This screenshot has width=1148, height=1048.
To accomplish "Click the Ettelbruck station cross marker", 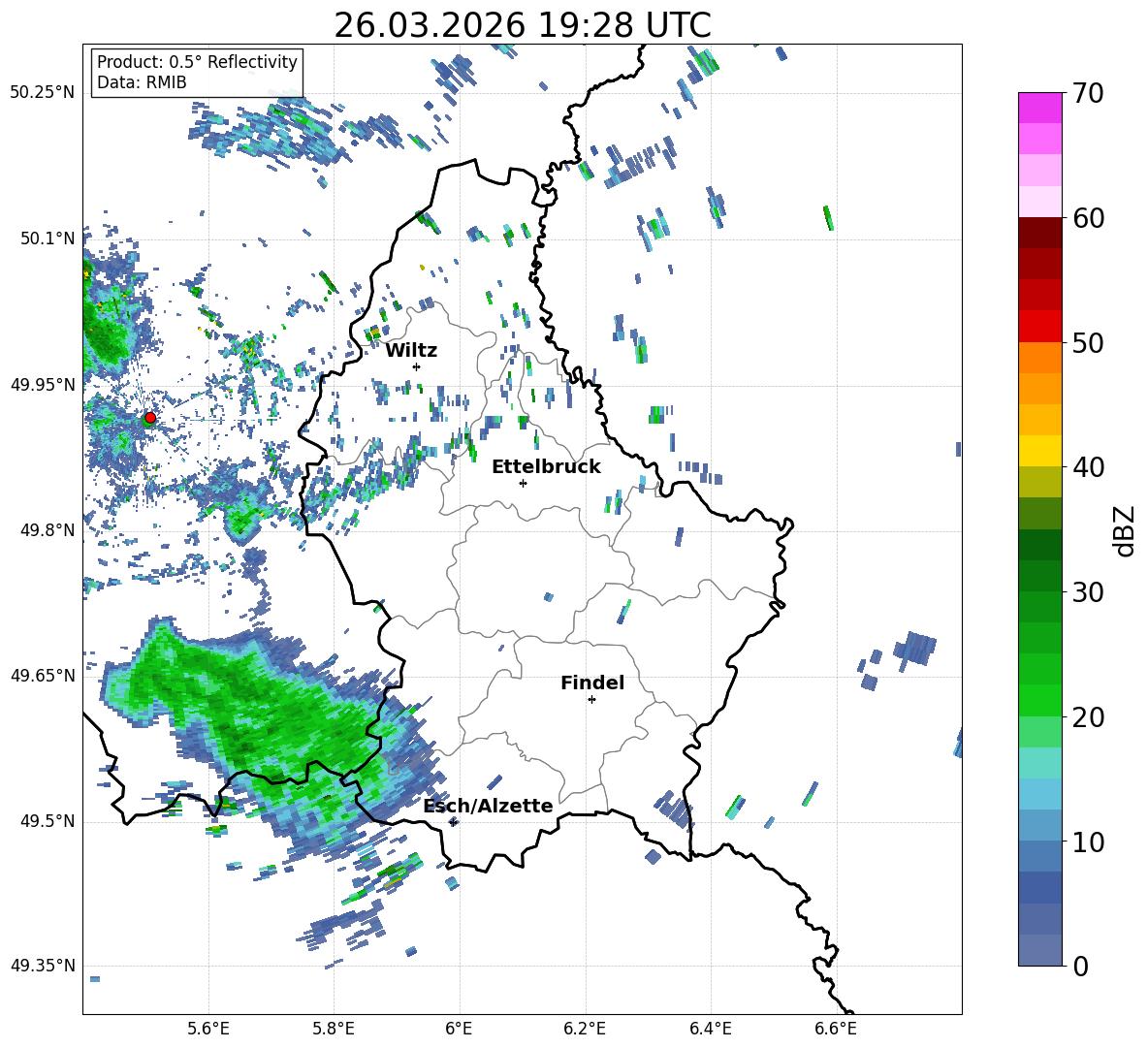I will [x=523, y=483].
